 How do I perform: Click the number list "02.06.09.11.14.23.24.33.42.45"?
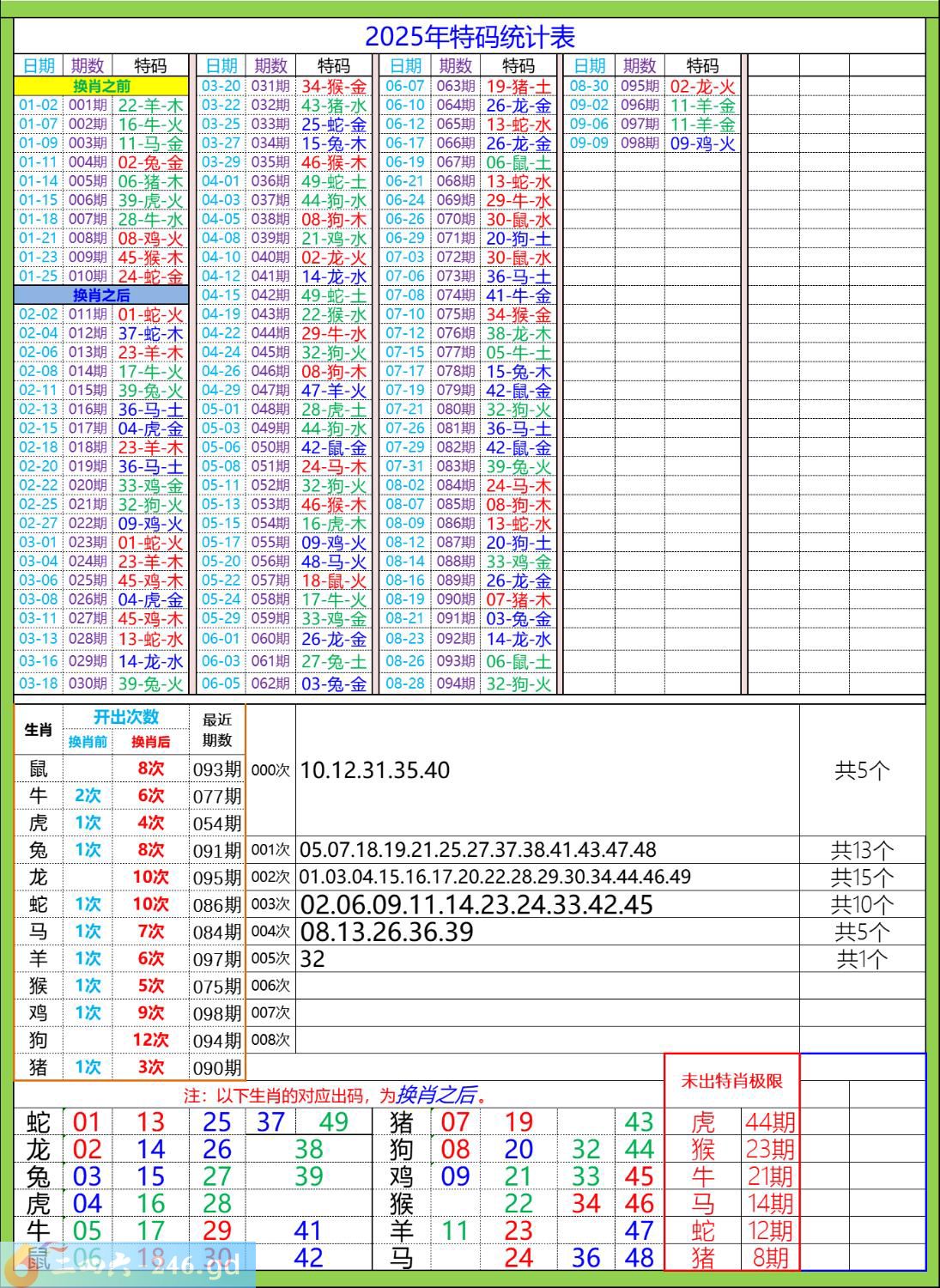[x=476, y=905]
